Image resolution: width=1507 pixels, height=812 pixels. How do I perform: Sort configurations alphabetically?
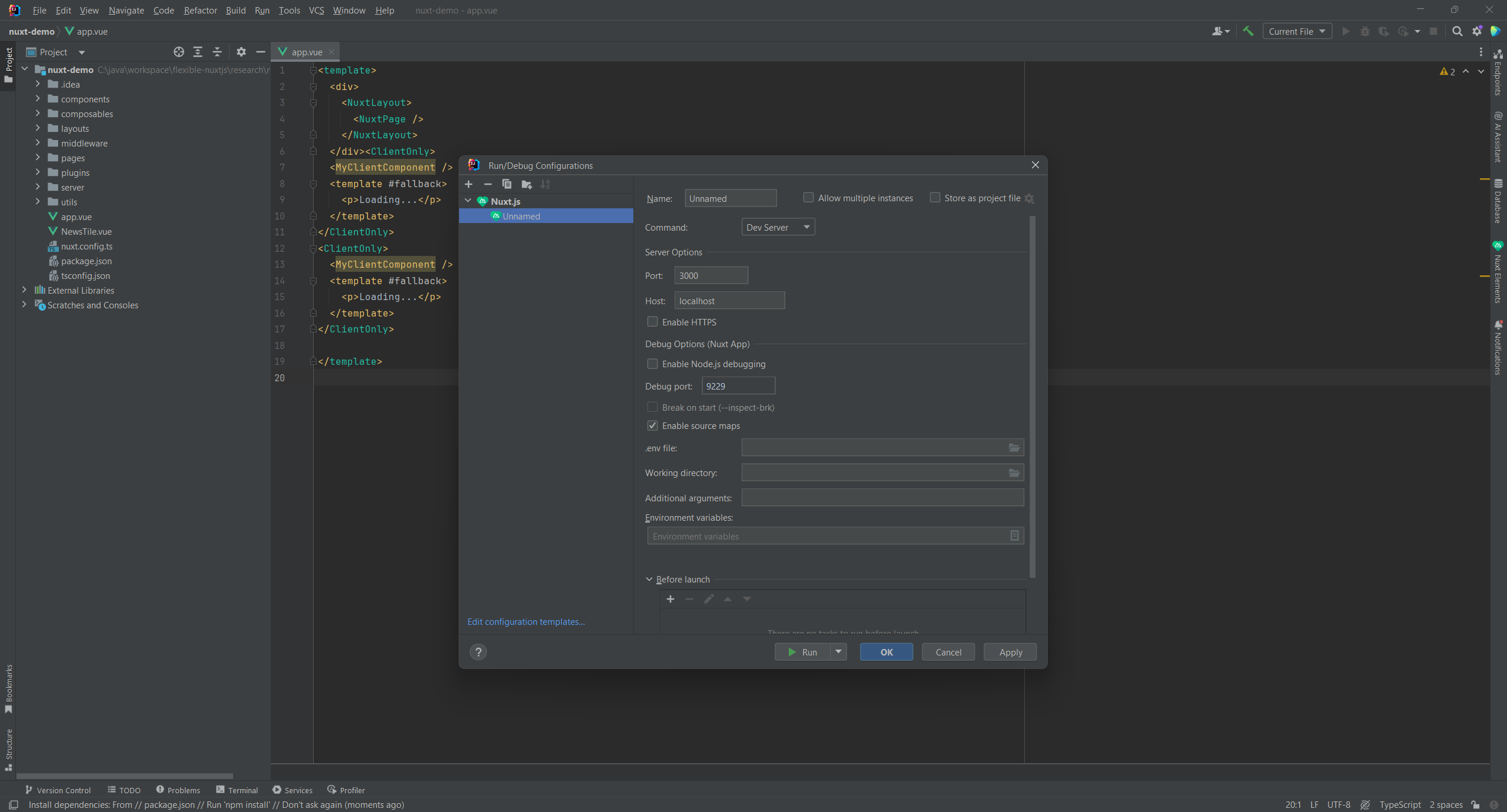pos(546,184)
